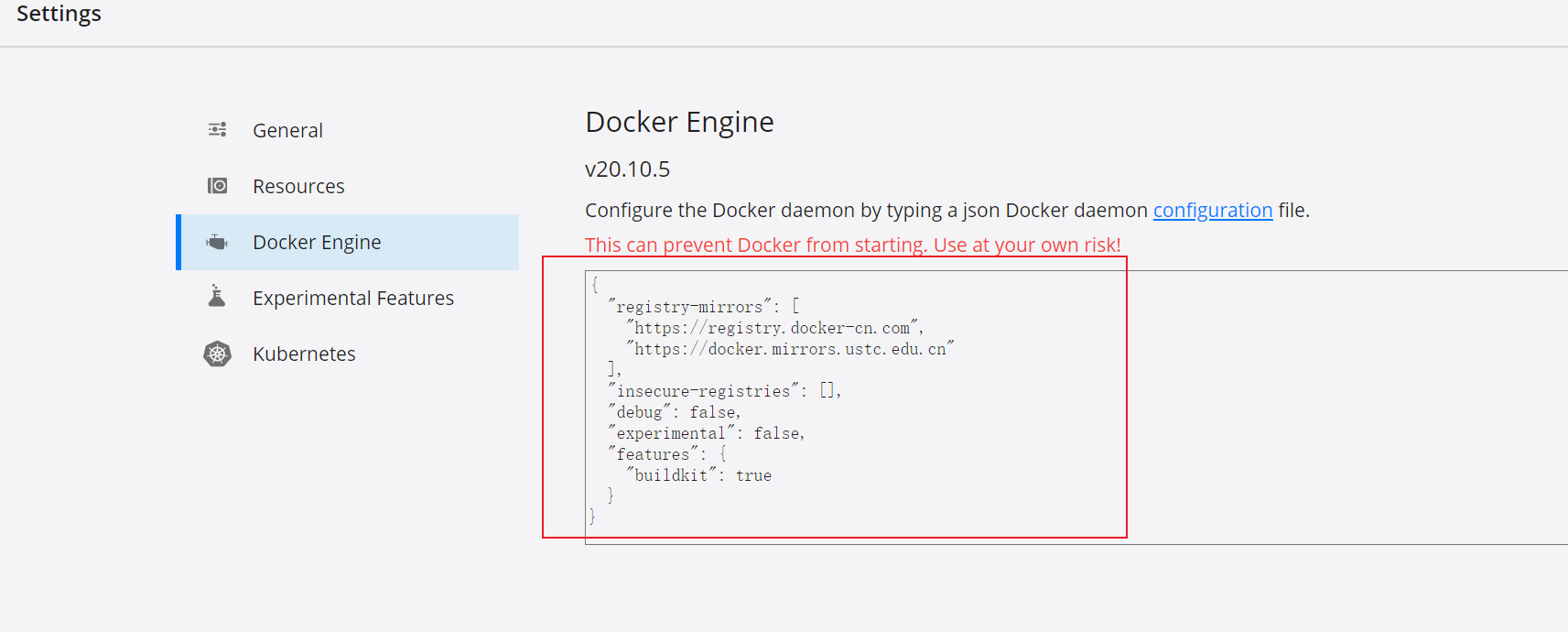Click the debug false value in JSON
The height and width of the screenshot is (632, 1568).
click(714, 412)
